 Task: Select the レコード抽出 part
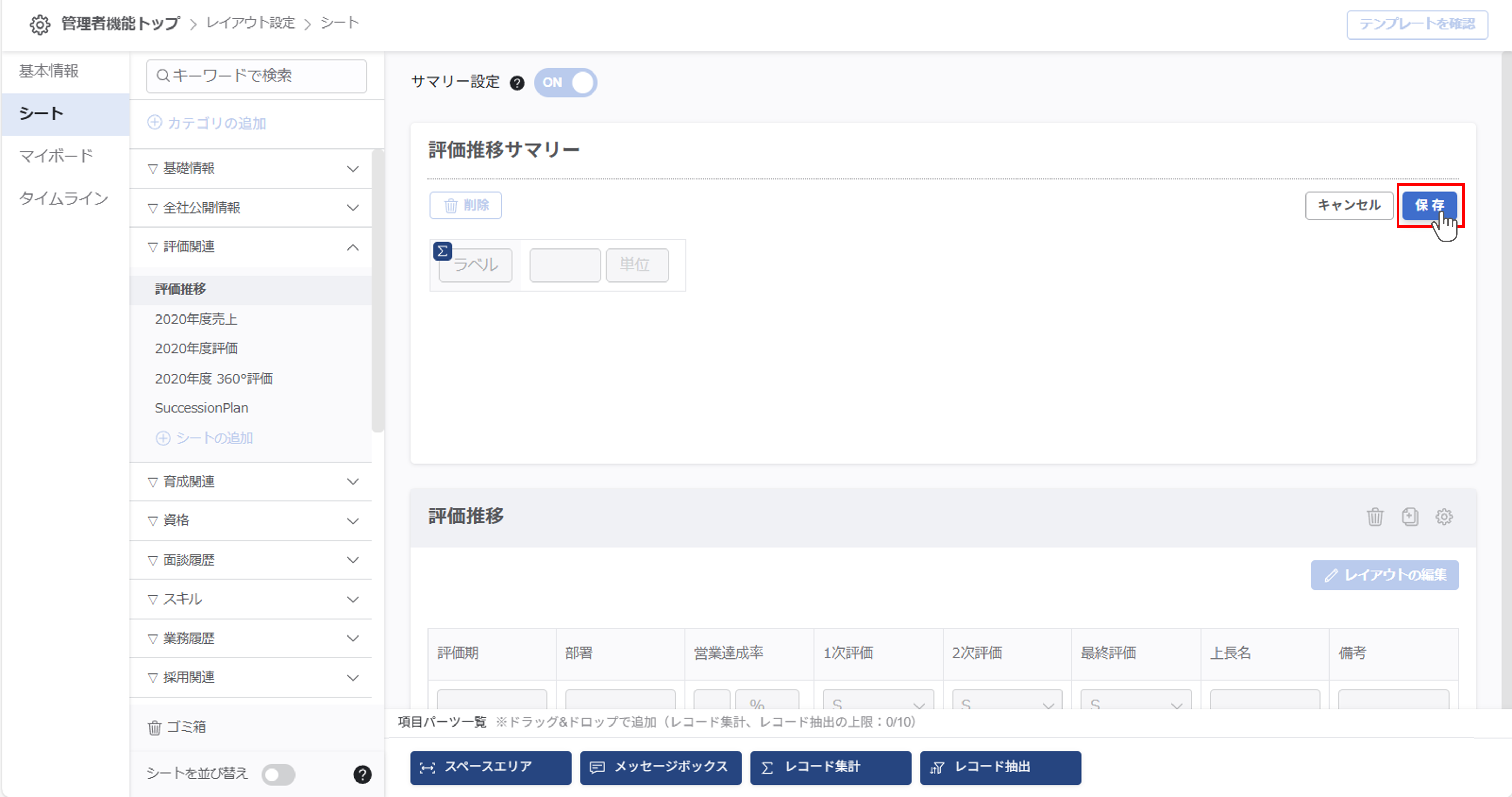tap(1000, 767)
